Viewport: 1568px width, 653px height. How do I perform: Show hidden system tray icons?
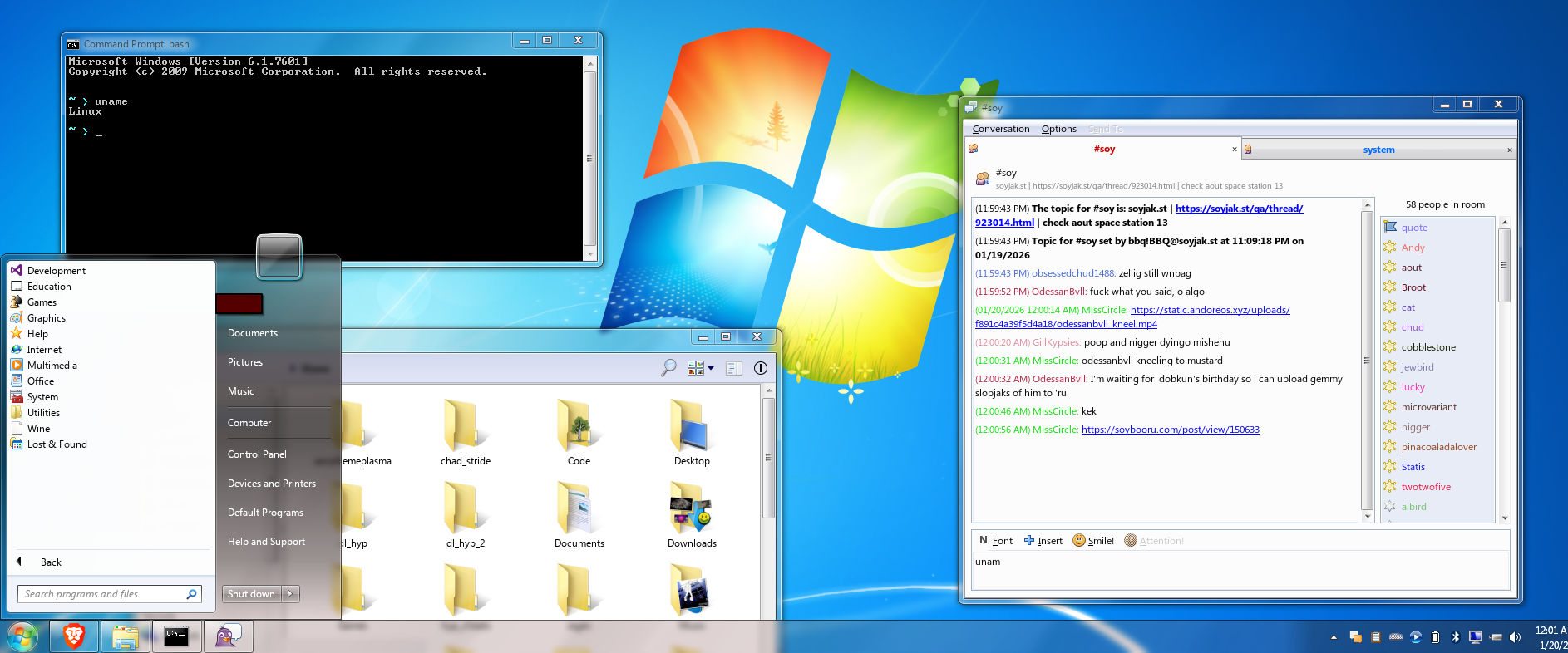(1334, 637)
